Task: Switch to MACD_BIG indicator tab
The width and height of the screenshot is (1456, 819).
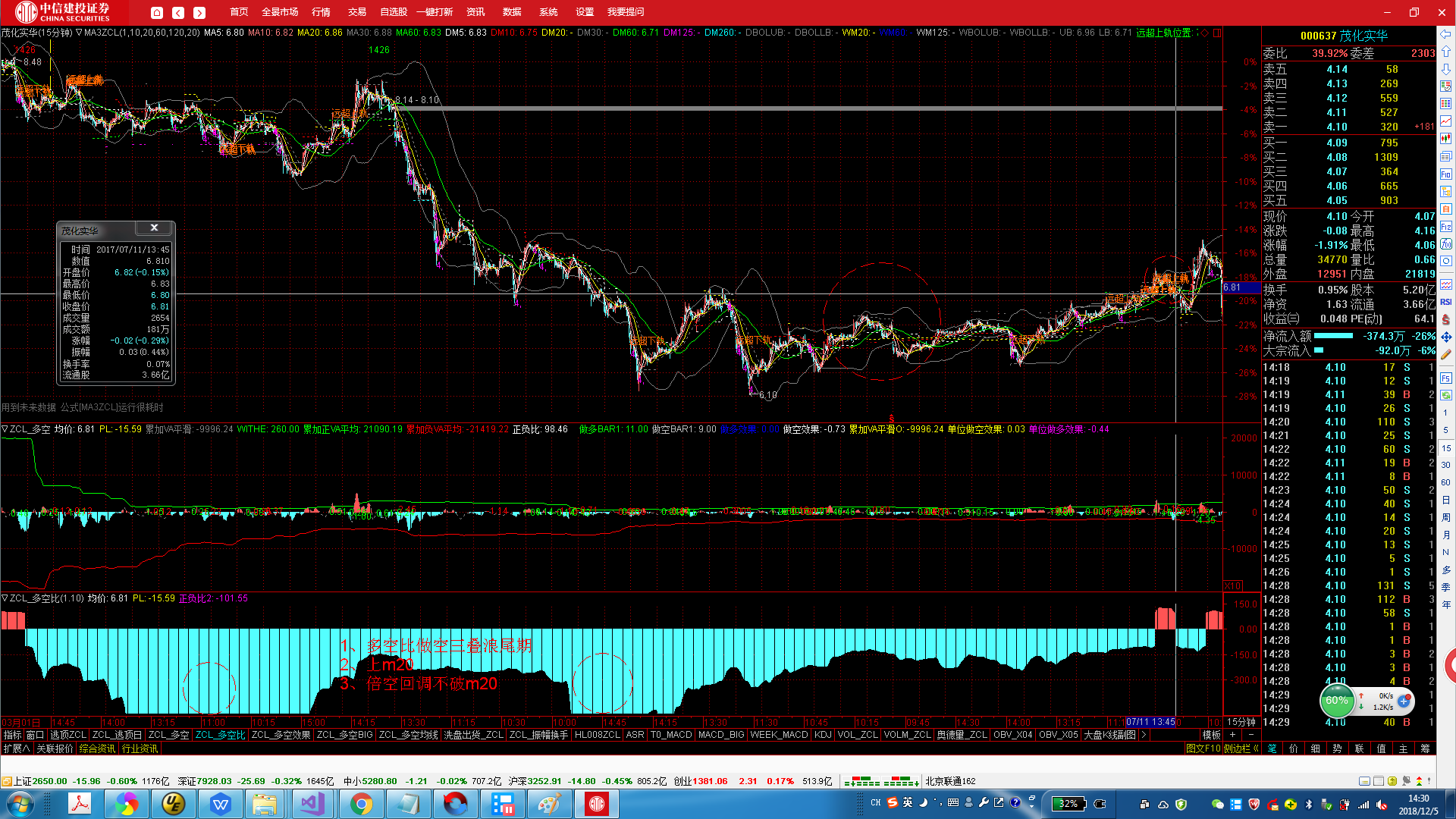Action: (721, 735)
